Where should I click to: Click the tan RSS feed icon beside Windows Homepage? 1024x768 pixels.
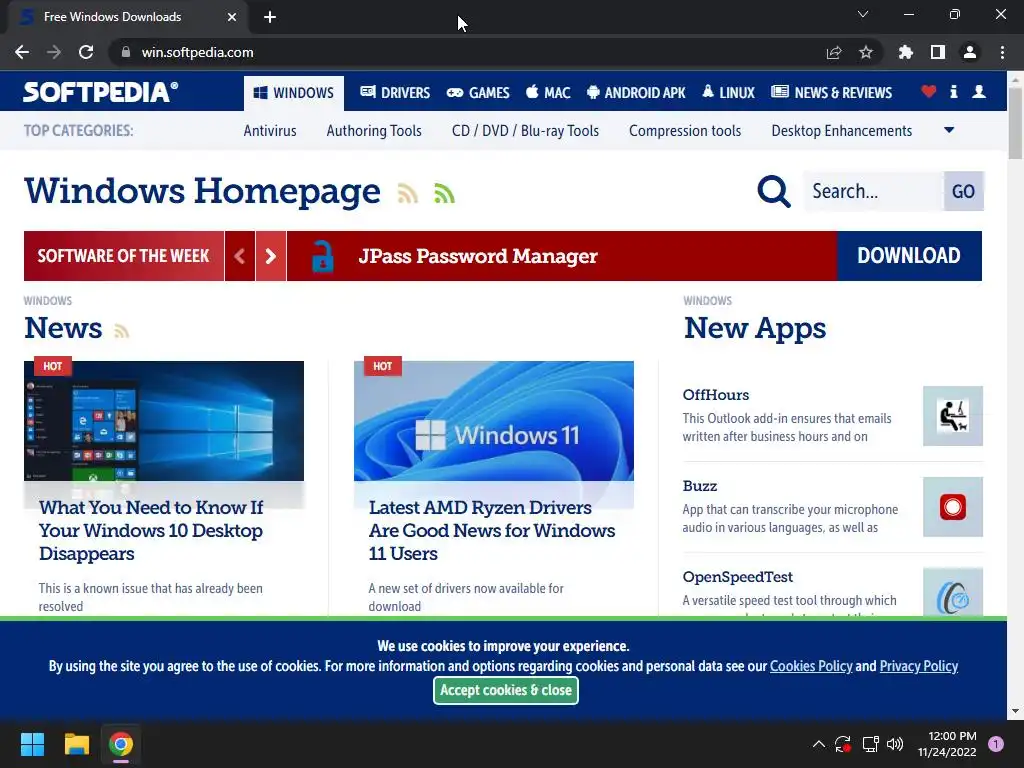pyautogui.click(x=408, y=193)
